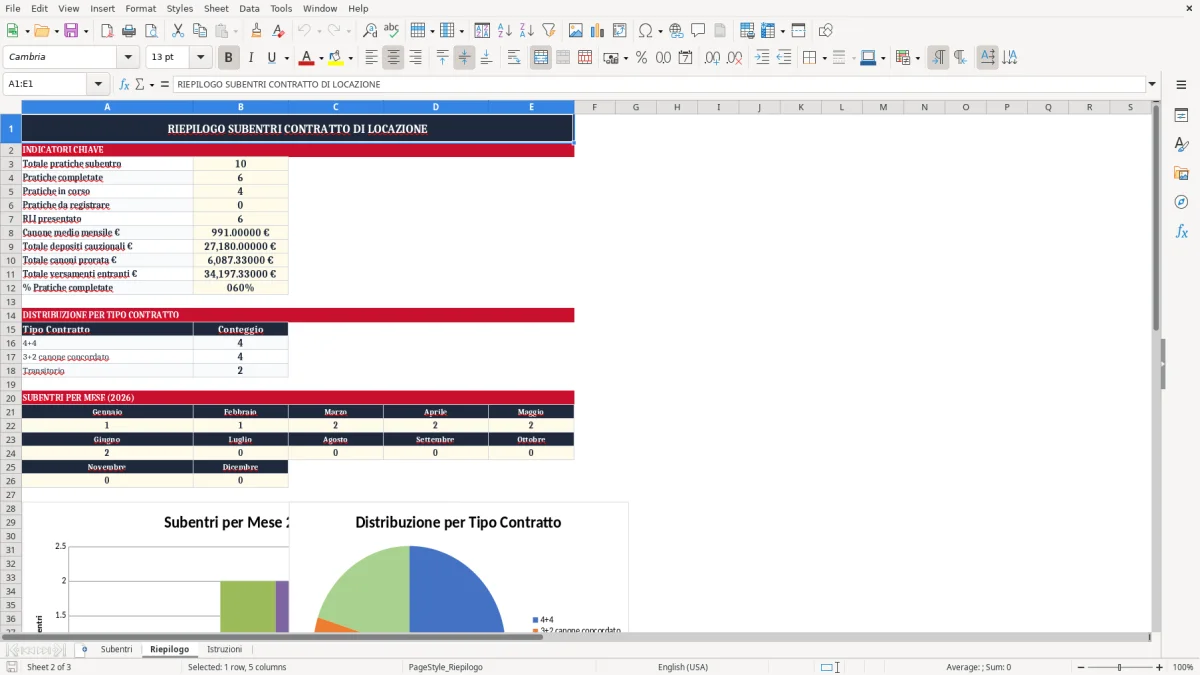Export directly as PDF
This screenshot has height=675, width=1200.
pyautogui.click(x=107, y=31)
